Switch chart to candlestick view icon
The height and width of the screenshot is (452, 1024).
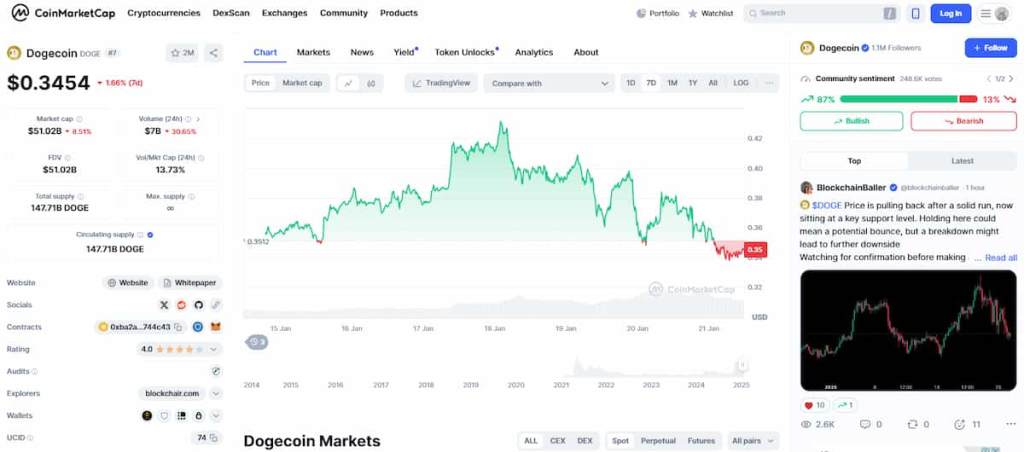371,83
